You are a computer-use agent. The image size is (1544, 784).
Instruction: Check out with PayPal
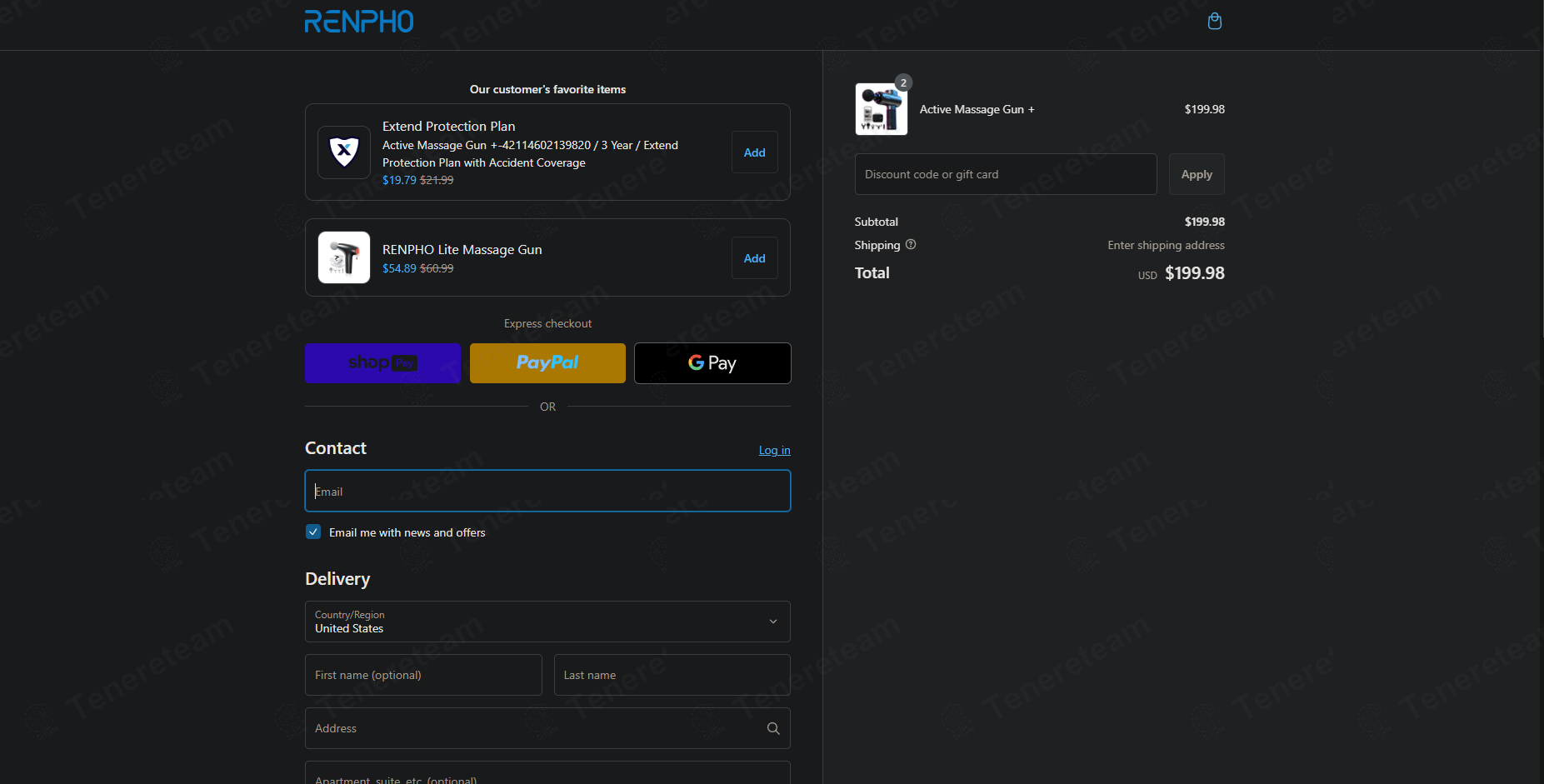tap(547, 363)
